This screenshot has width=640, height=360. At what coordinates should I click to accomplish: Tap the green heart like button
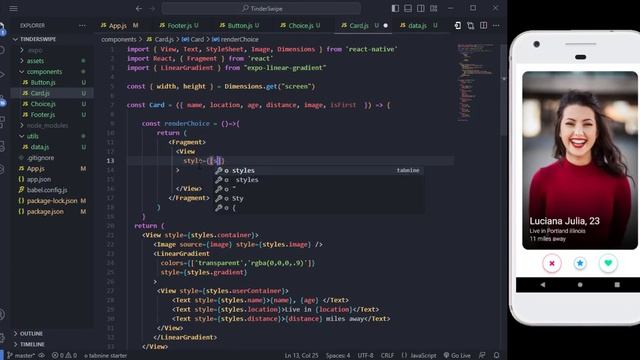click(x=608, y=263)
